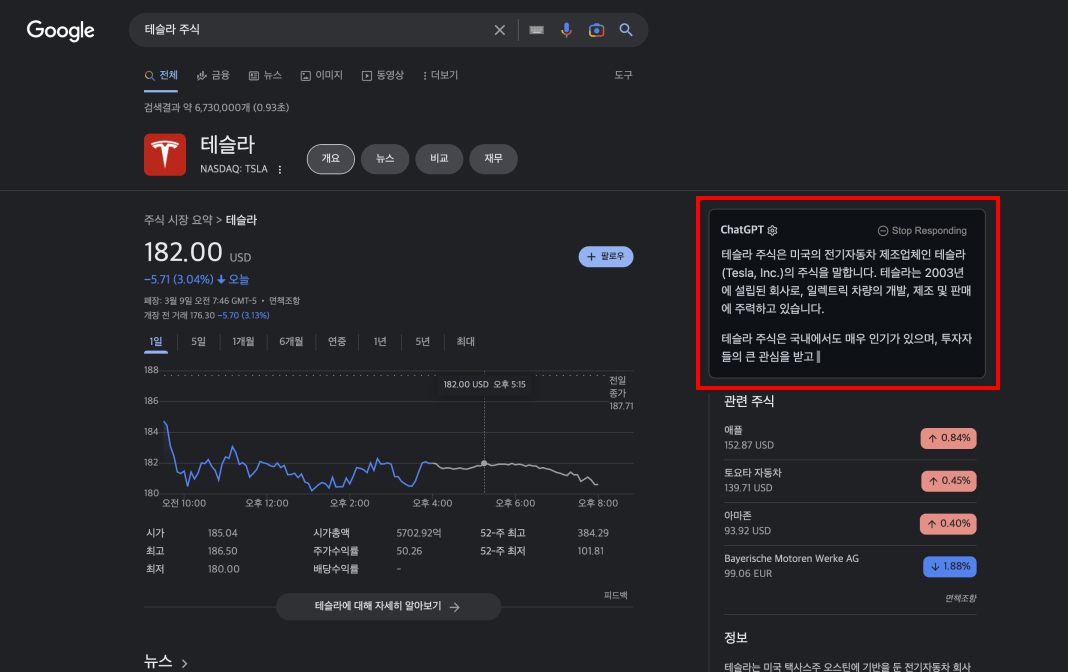Image resolution: width=1068 pixels, height=672 pixels.
Task: Click the 0.84% change badge for 애플
Action: [x=948, y=438]
